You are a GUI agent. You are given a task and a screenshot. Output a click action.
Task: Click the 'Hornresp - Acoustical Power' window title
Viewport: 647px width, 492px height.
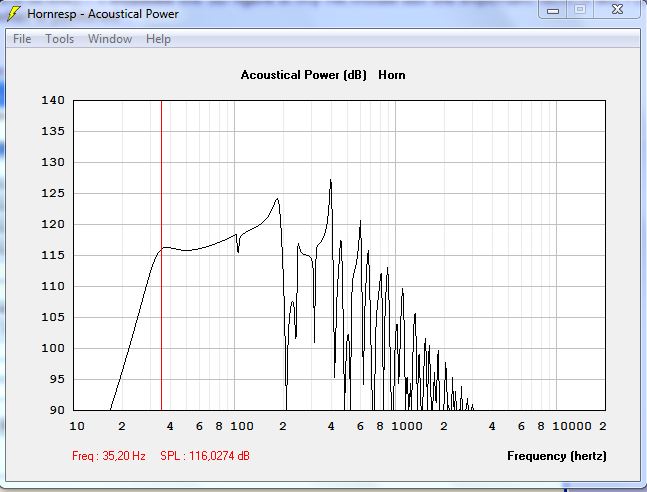click(103, 14)
